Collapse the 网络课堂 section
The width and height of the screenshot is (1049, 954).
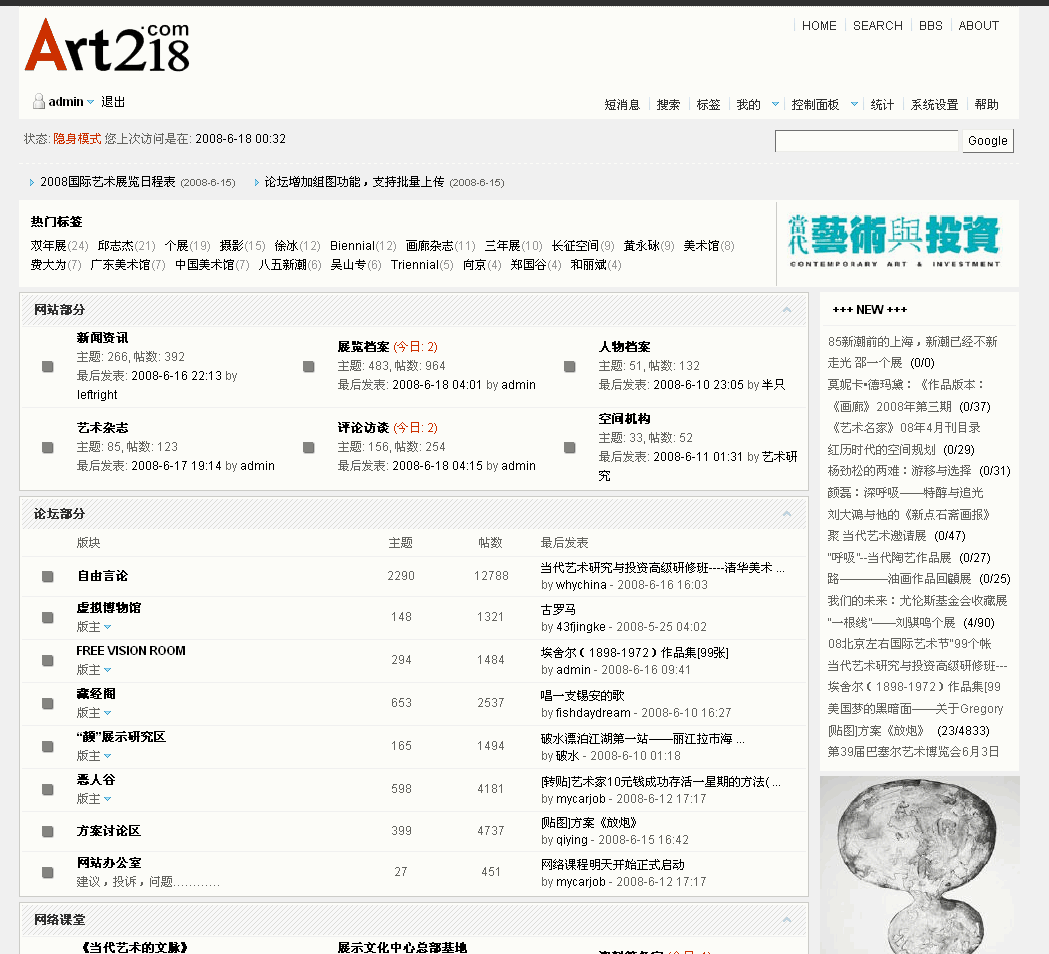pos(787,920)
